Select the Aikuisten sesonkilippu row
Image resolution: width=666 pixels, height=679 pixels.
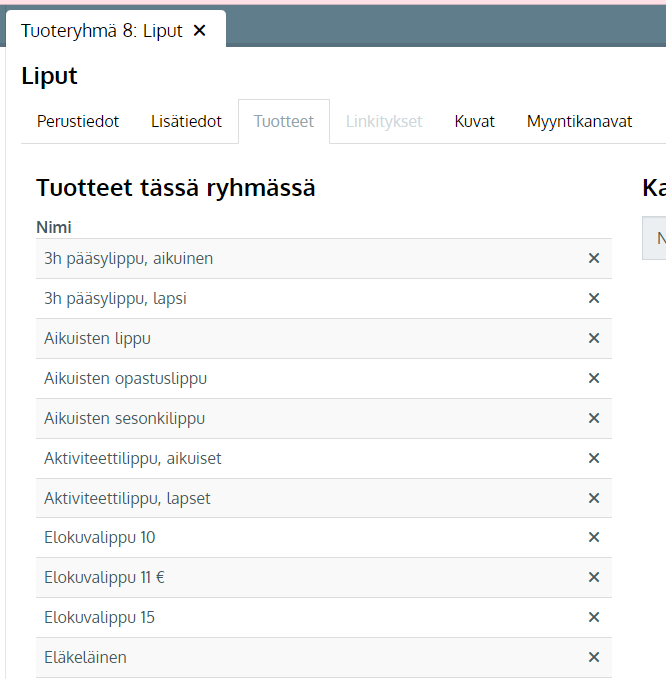(324, 418)
